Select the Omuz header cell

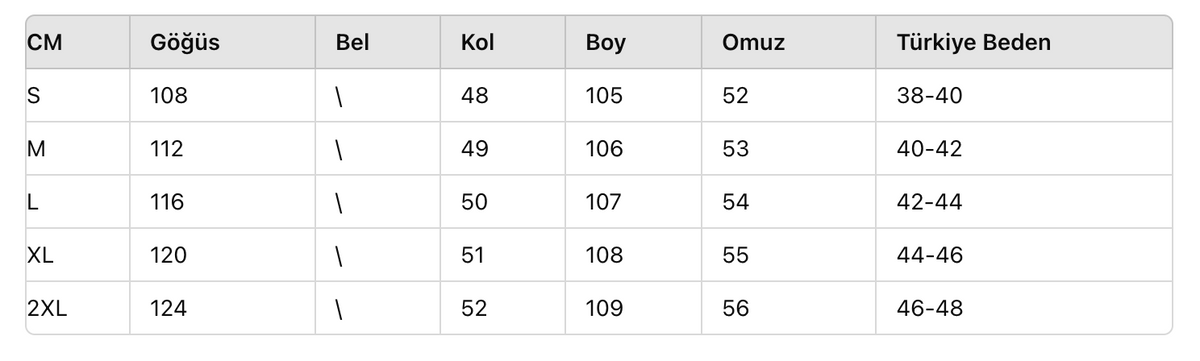pos(753,43)
